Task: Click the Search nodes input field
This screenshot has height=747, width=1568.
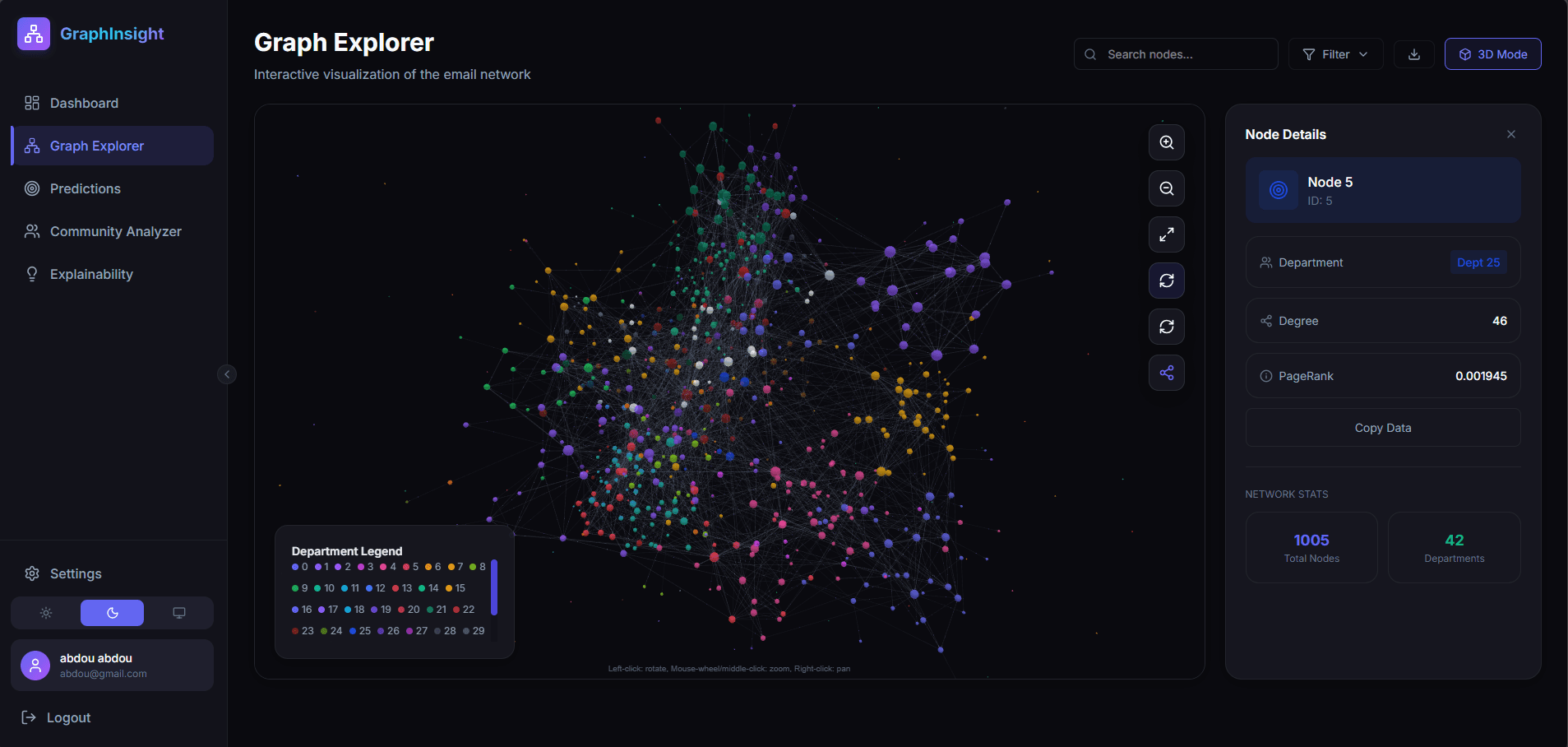Action: [x=1176, y=54]
